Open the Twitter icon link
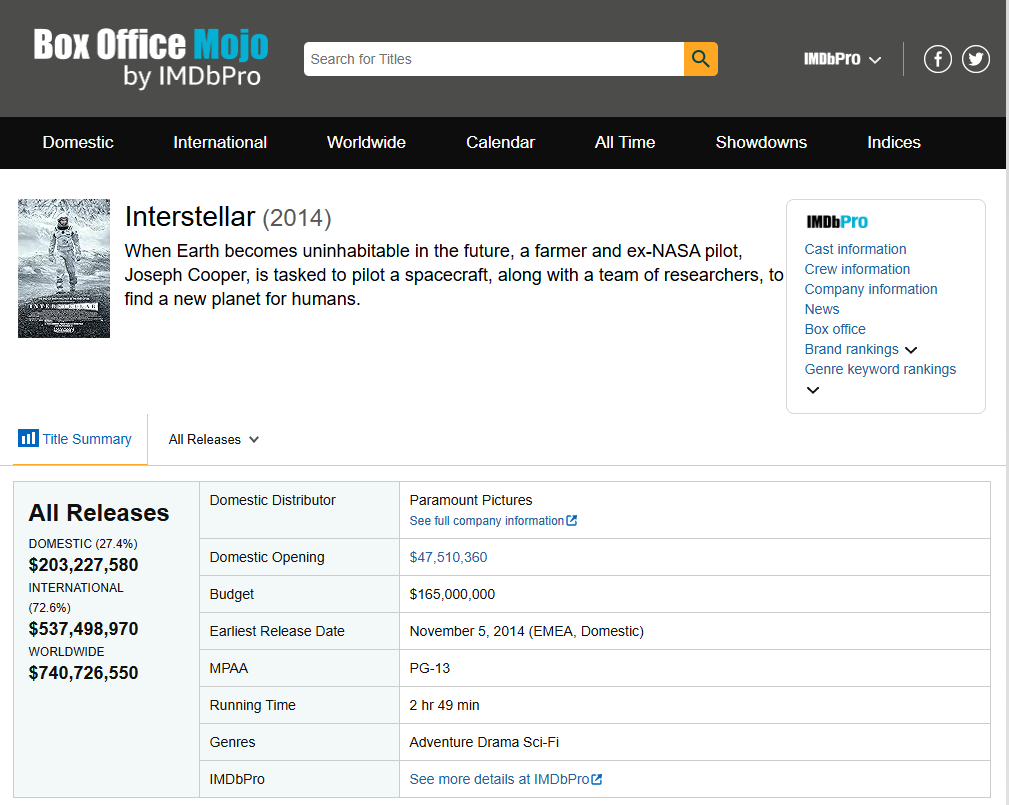Screen dimensions: 1009x805 (x=976, y=59)
